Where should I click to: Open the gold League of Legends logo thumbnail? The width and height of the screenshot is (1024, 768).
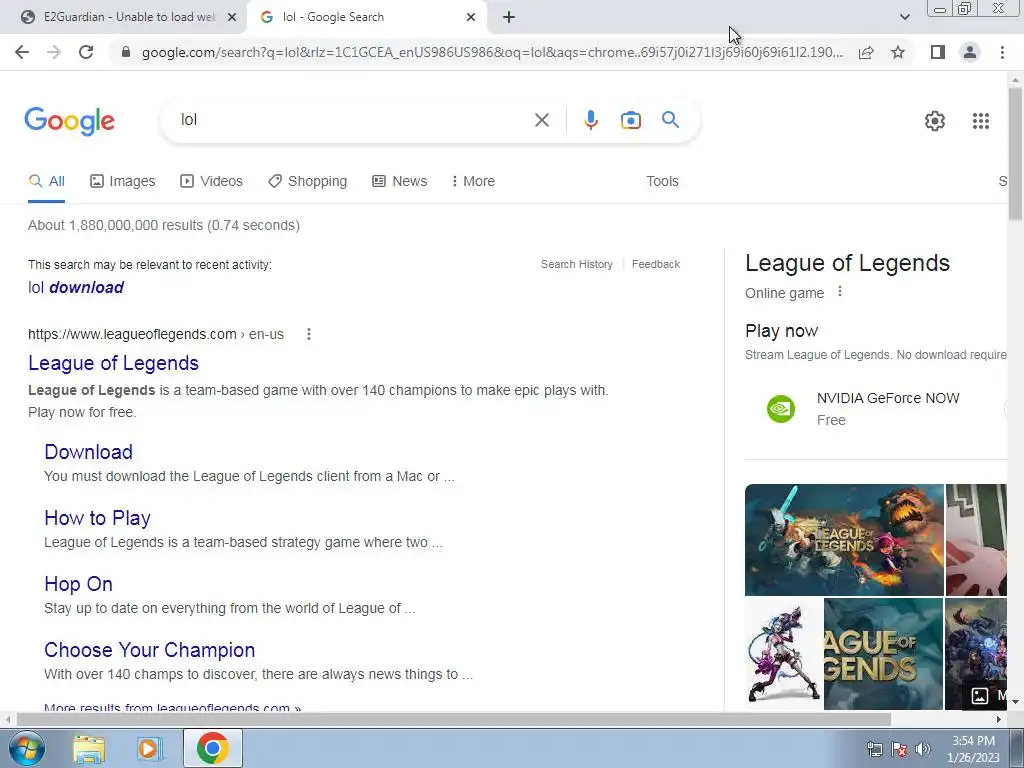pos(883,654)
